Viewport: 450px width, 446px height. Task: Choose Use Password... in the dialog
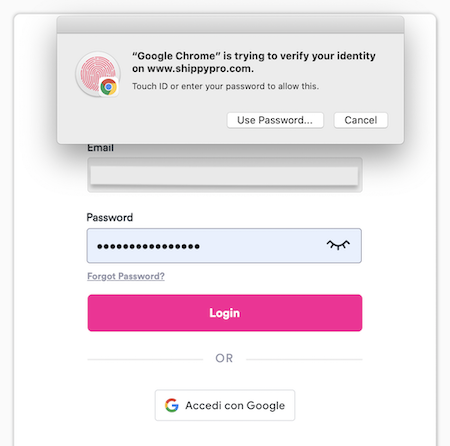[x=275, y=120]
